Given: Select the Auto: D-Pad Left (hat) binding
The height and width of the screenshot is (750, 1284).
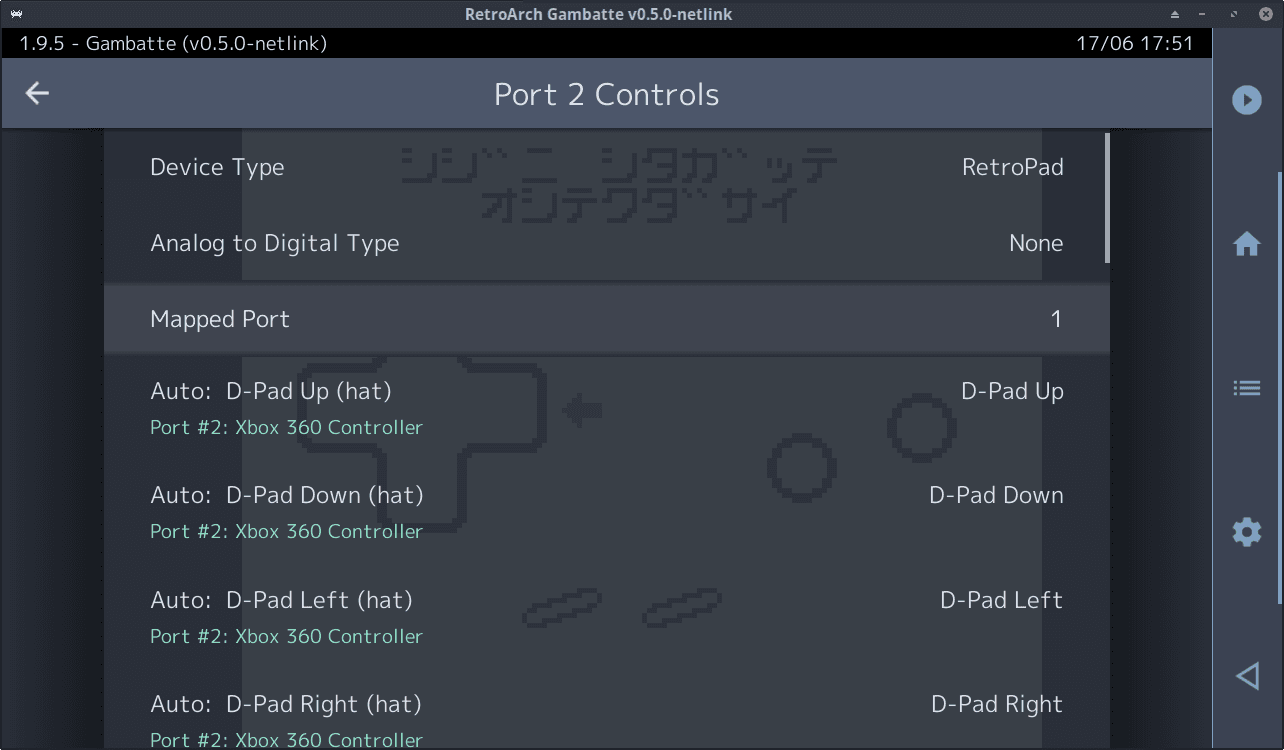Looking at the screenshot, I should 607,617.
